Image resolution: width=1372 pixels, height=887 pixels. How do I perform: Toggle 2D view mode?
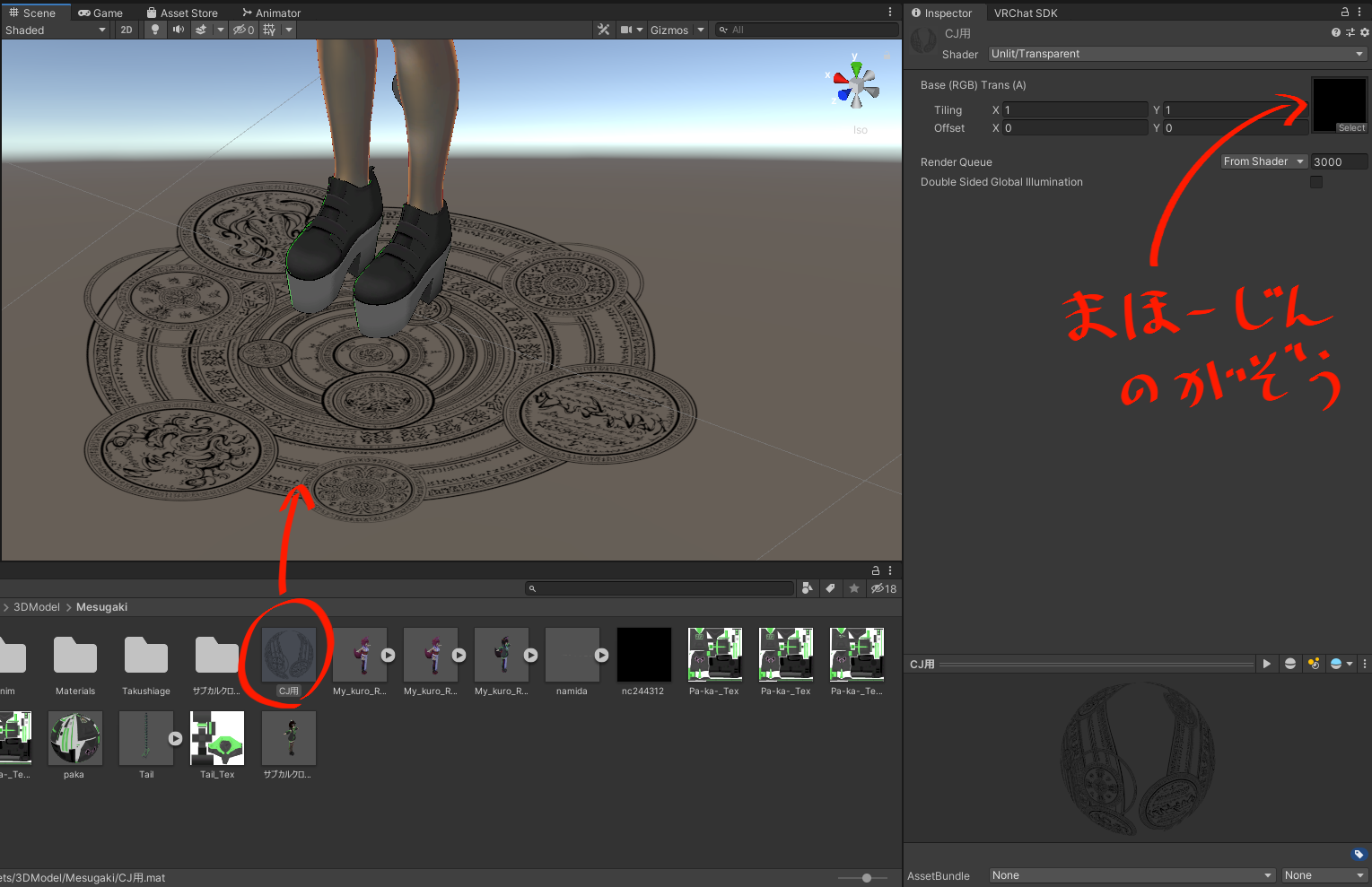coord(127,30)
